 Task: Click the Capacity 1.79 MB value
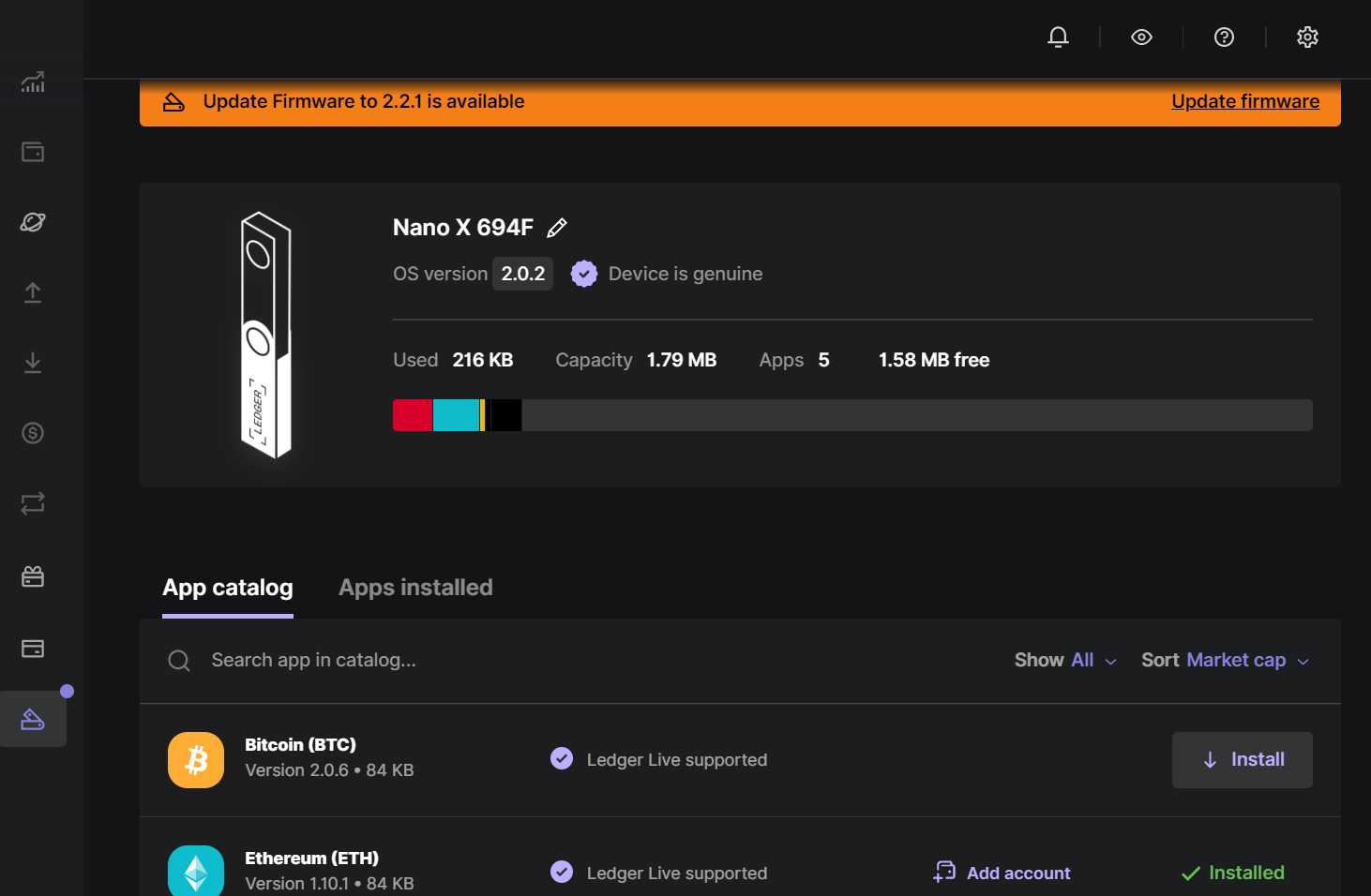(x=682, y=360)
